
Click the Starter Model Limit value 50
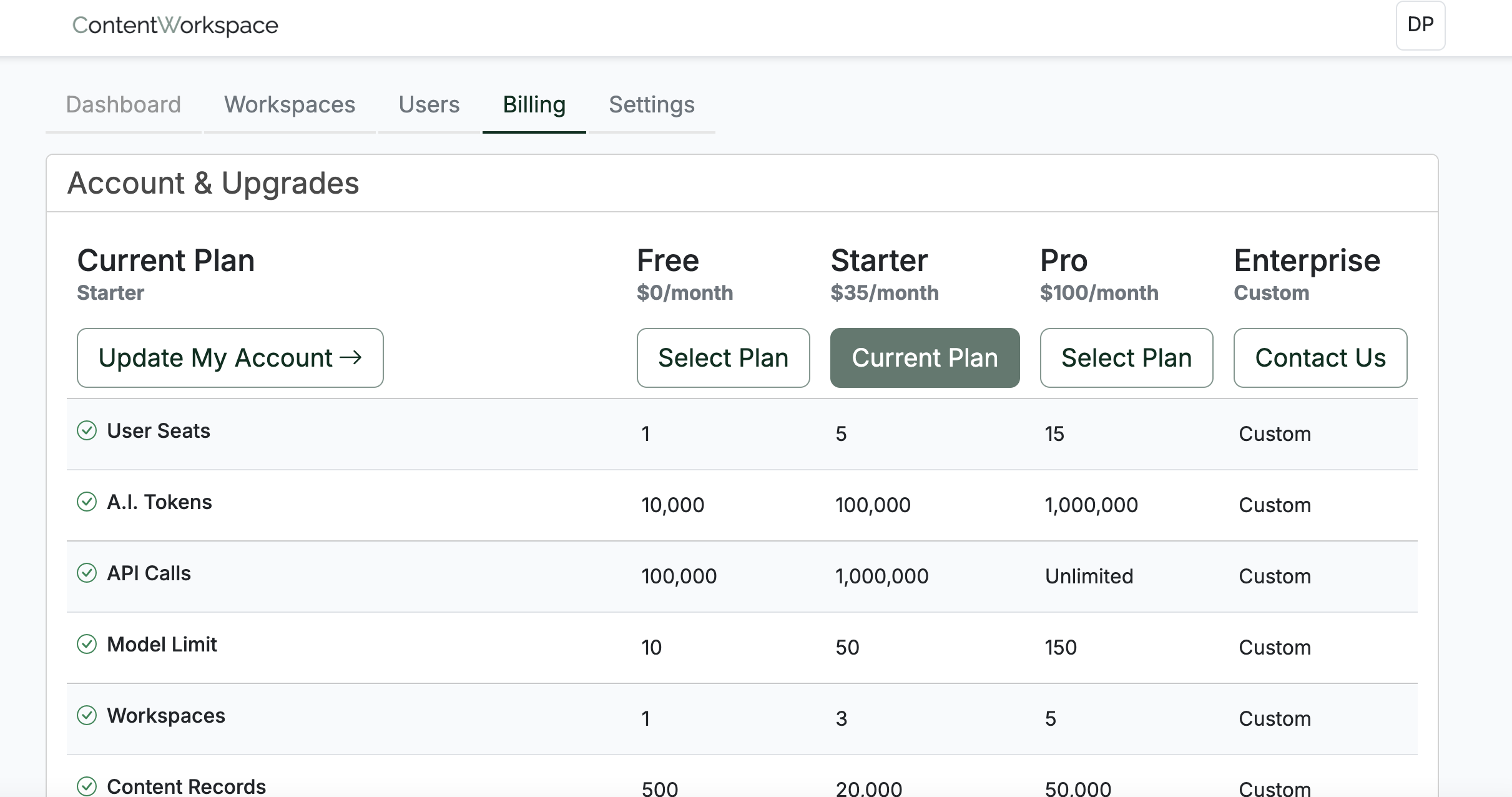coord(848,647)
